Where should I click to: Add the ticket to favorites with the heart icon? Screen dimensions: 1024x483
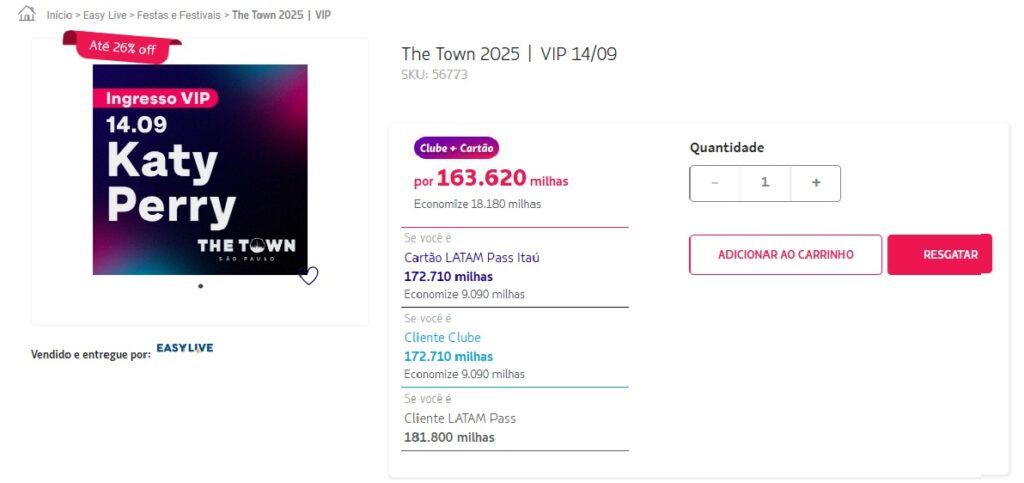[x=309, y=276]
